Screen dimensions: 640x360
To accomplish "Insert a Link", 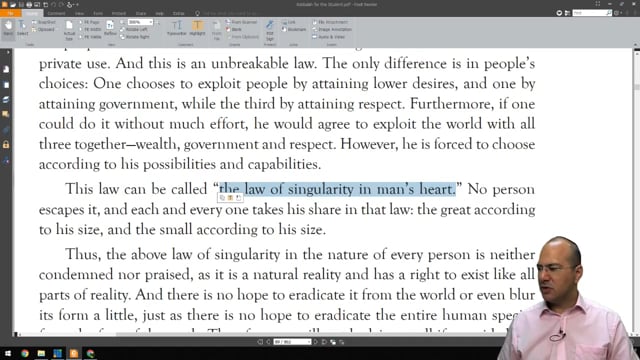I will 289,22.
